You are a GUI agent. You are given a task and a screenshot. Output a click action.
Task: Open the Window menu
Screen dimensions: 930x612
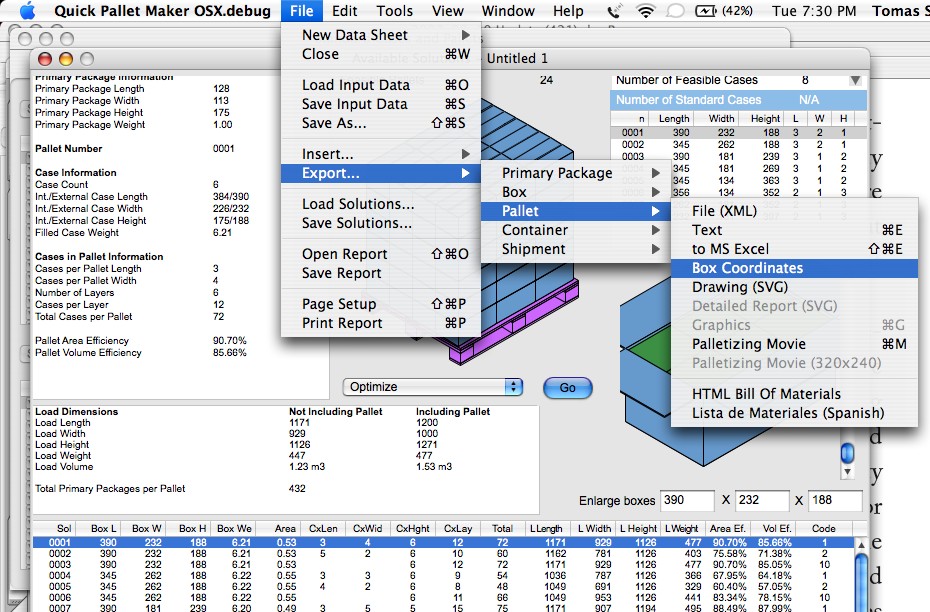[508, 11]
